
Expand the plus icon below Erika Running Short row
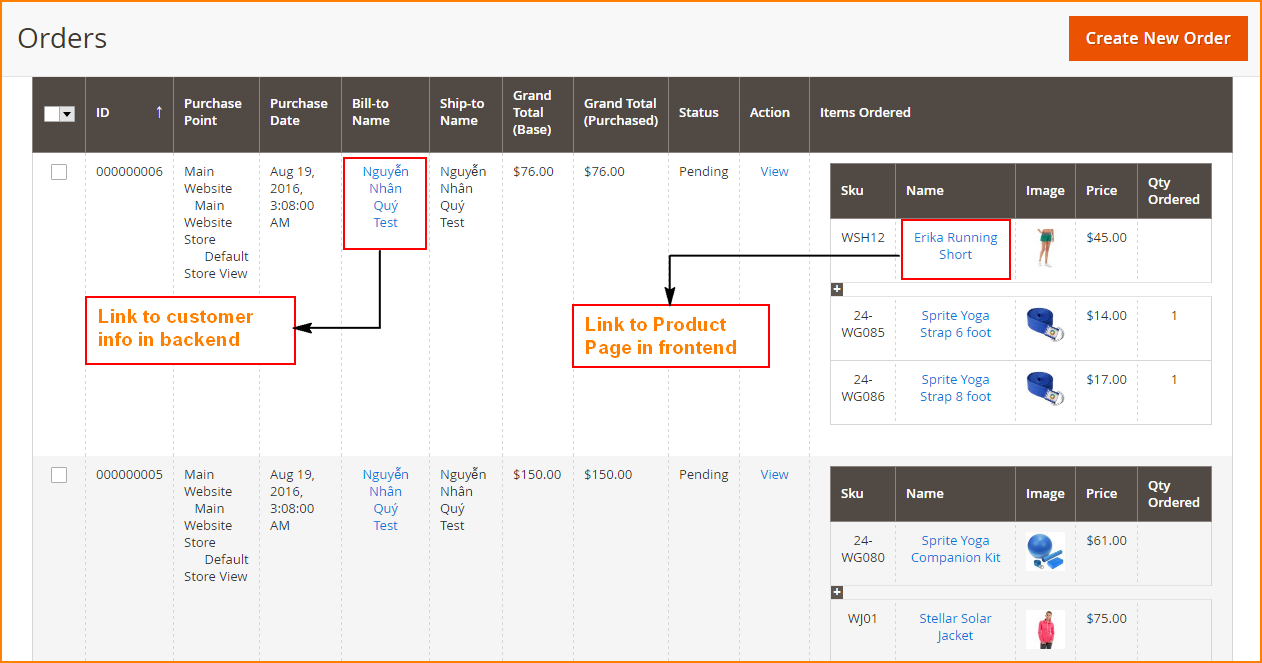(837, 289)
